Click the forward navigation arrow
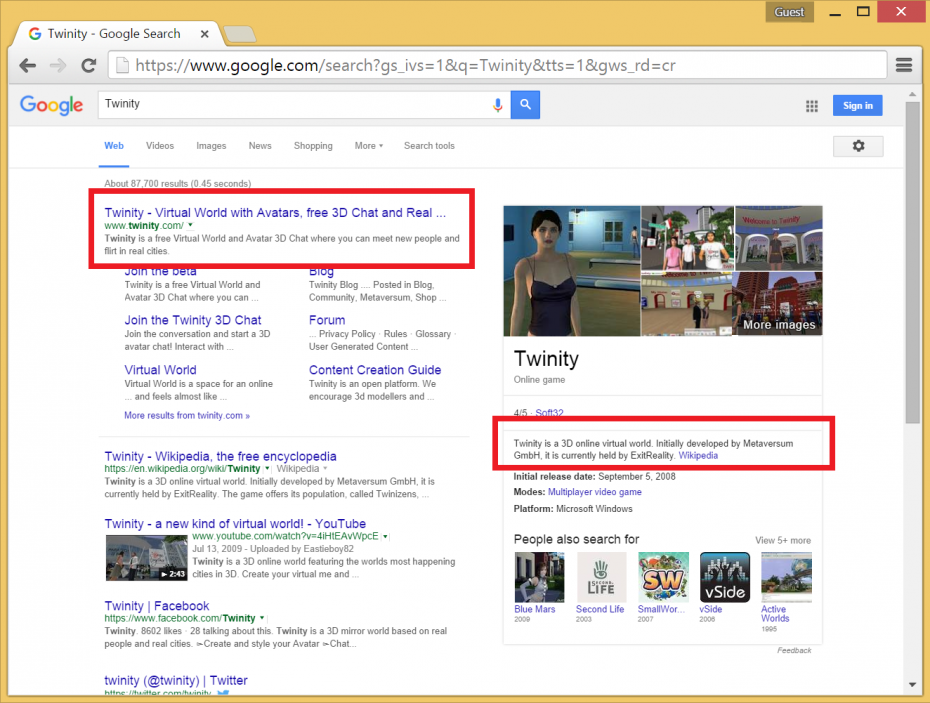This screenshot has height=703, width=930. [57, 64]
